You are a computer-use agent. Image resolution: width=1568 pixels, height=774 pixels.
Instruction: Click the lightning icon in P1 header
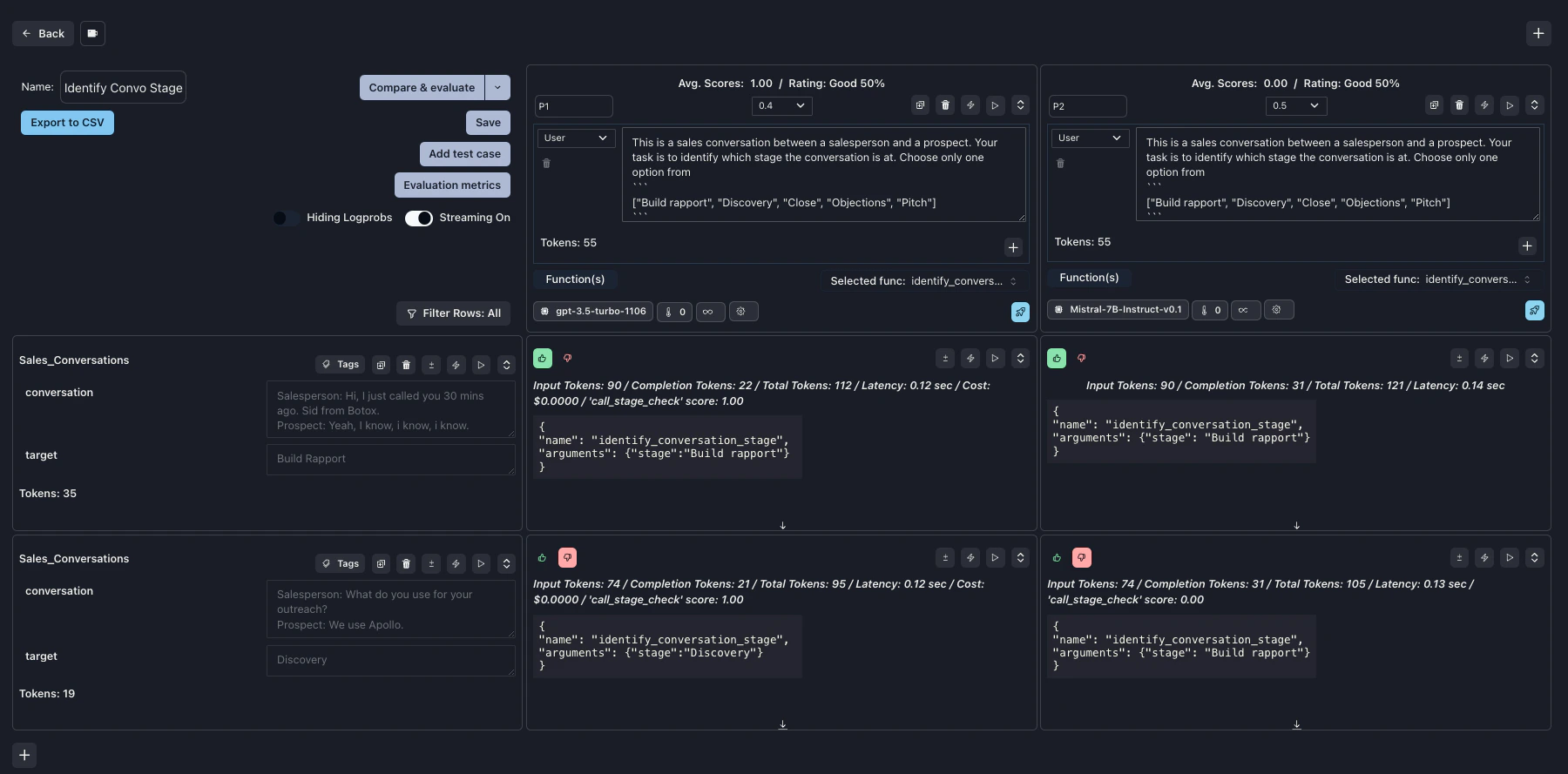[x=970, y=105]
